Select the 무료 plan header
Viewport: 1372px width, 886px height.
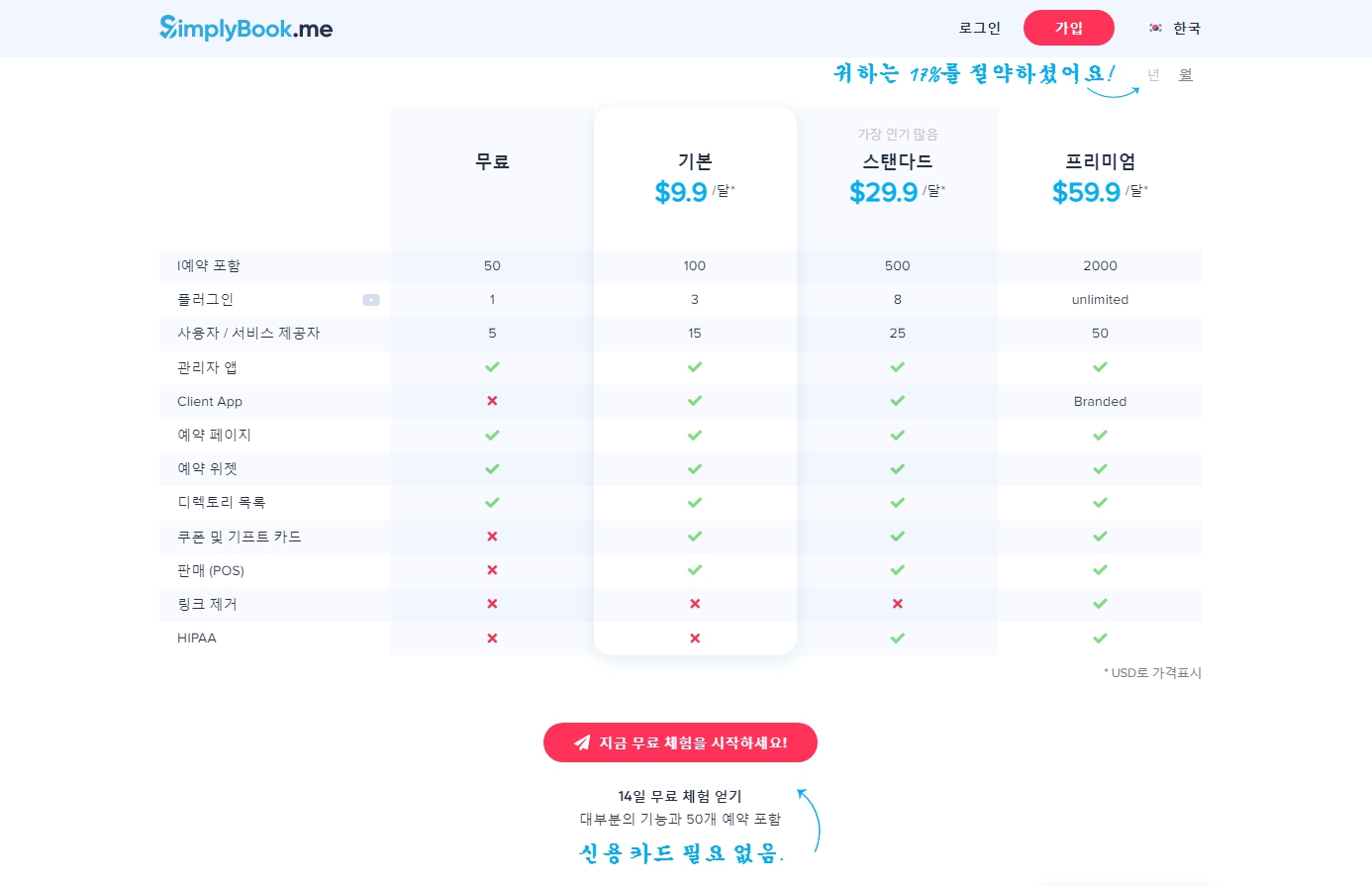click(492, 161)
